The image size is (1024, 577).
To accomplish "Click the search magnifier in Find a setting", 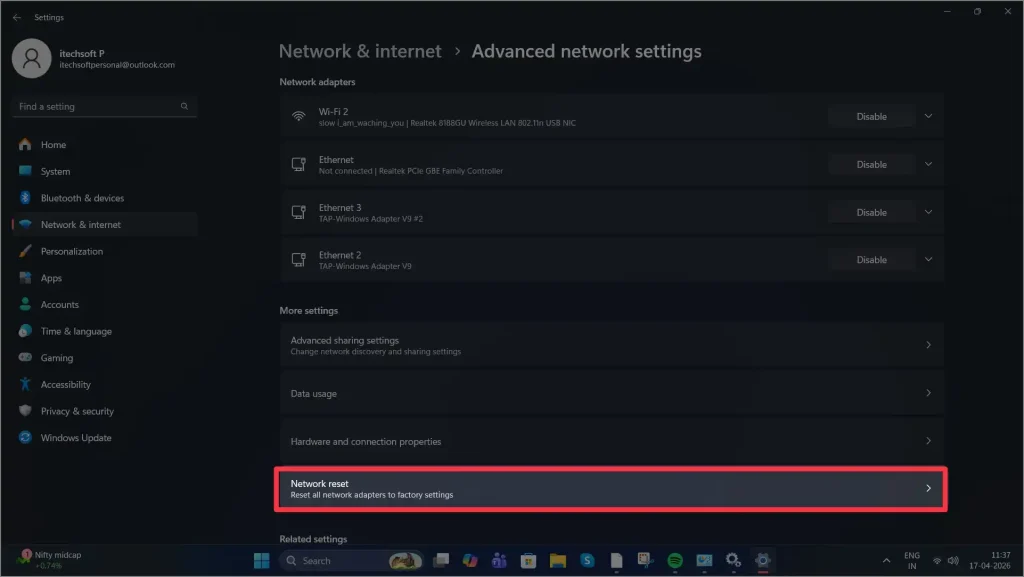I will (184, 106).
